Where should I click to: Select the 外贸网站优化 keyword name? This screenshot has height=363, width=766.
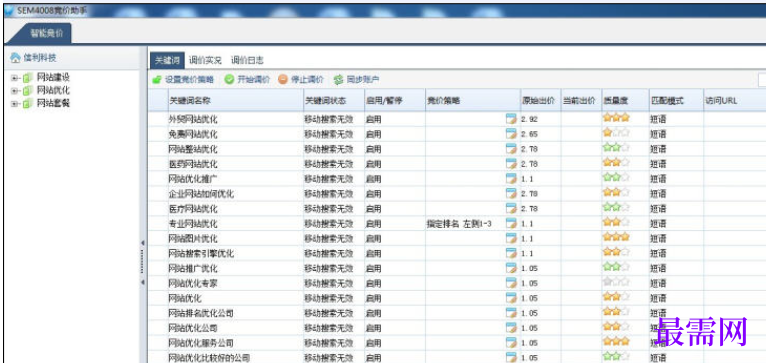(193, 119)
